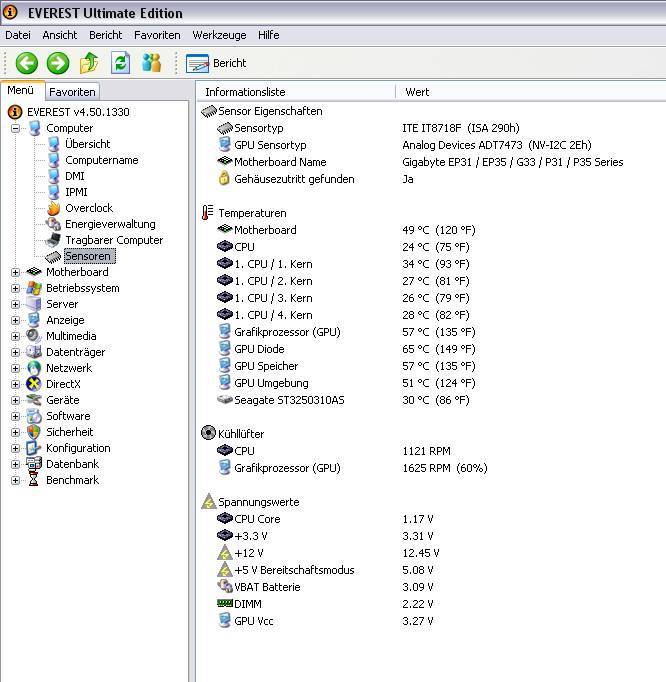Click the Konfiguration icon
Screen dimensions: 666x682
tap(34, 448)
